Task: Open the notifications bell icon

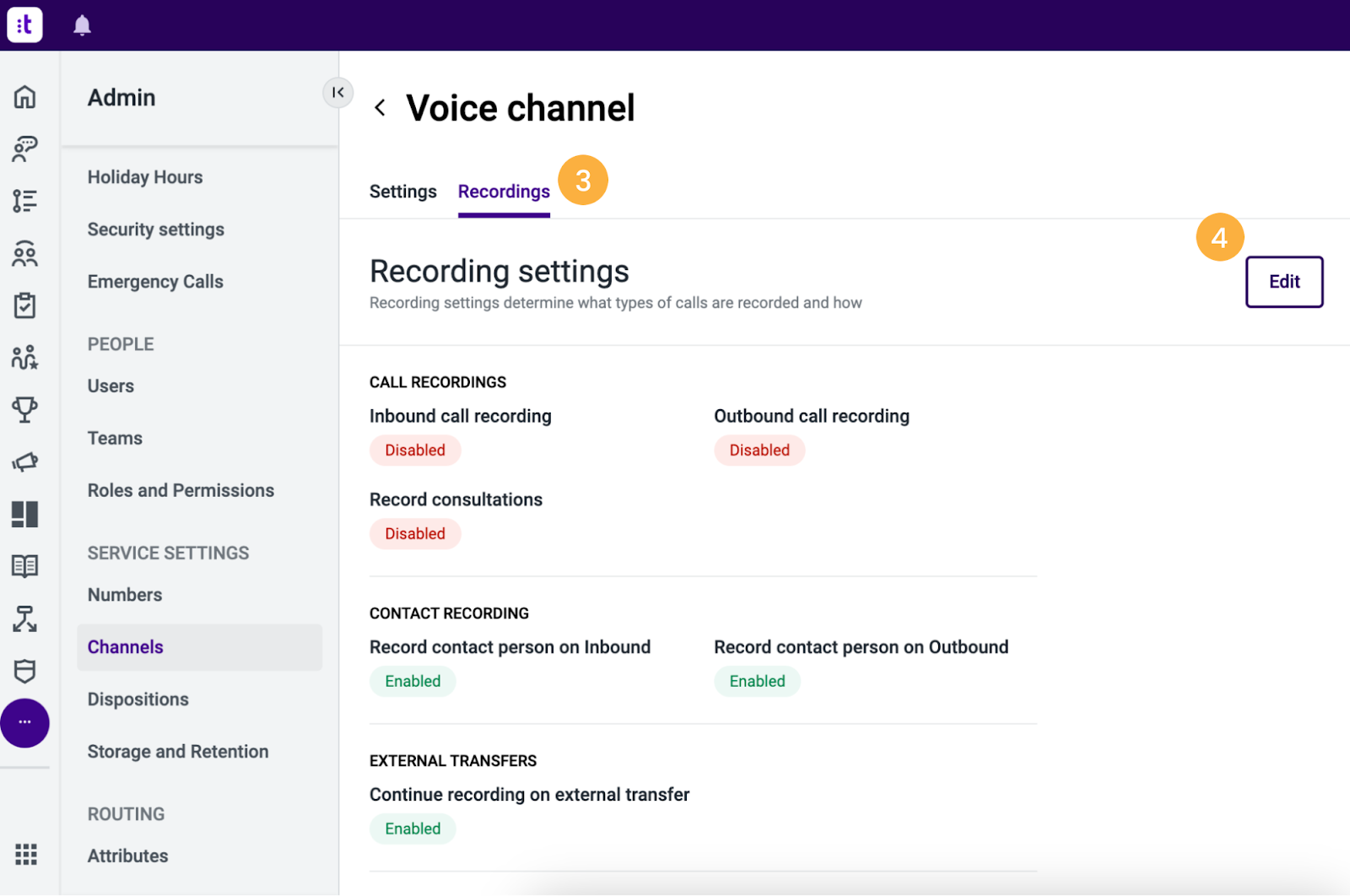Action: [x=82, y=24]
